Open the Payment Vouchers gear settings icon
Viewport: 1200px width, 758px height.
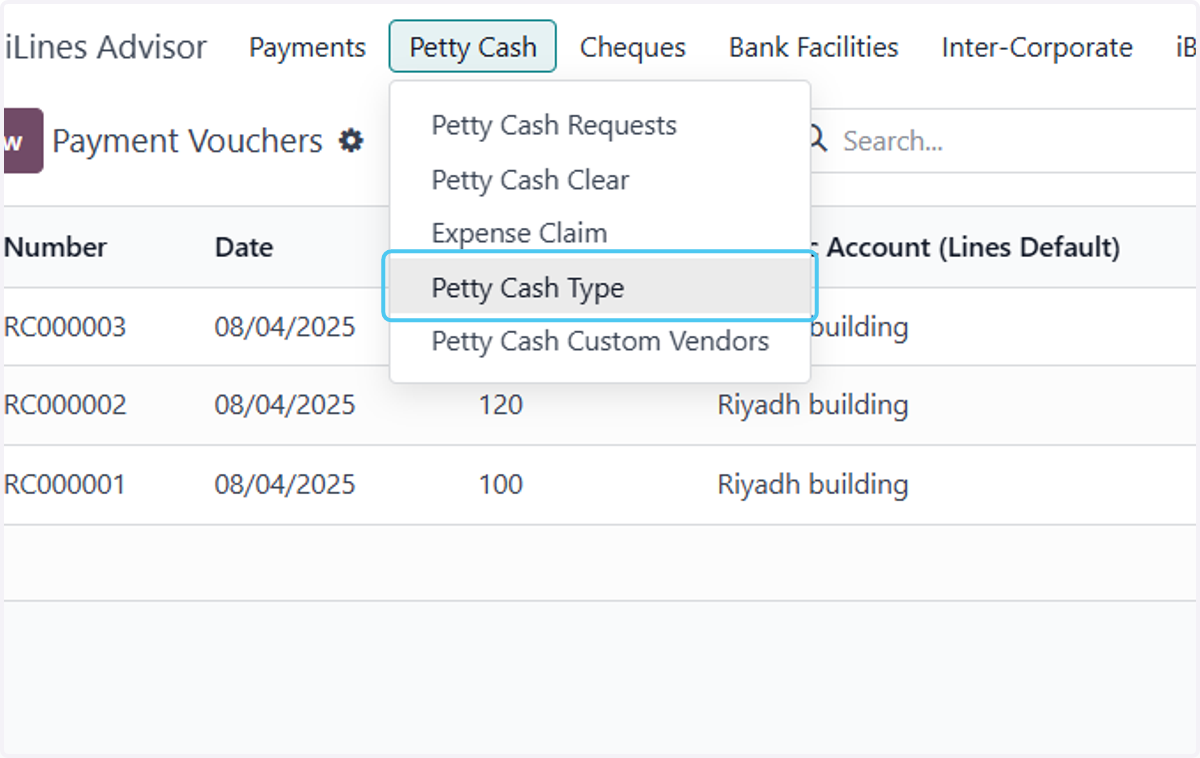[350, 141]
